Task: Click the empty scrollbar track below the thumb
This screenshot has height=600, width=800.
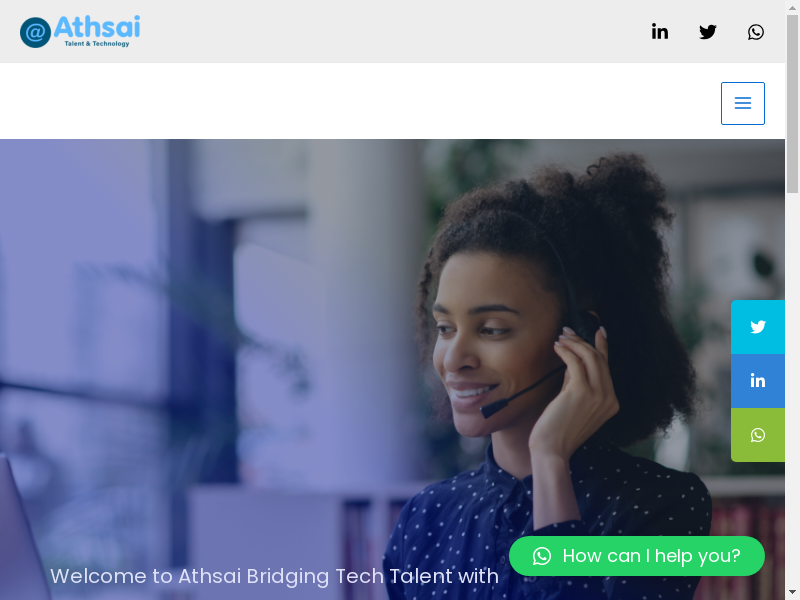Action: pyautogui.click(x=792, y=388)
